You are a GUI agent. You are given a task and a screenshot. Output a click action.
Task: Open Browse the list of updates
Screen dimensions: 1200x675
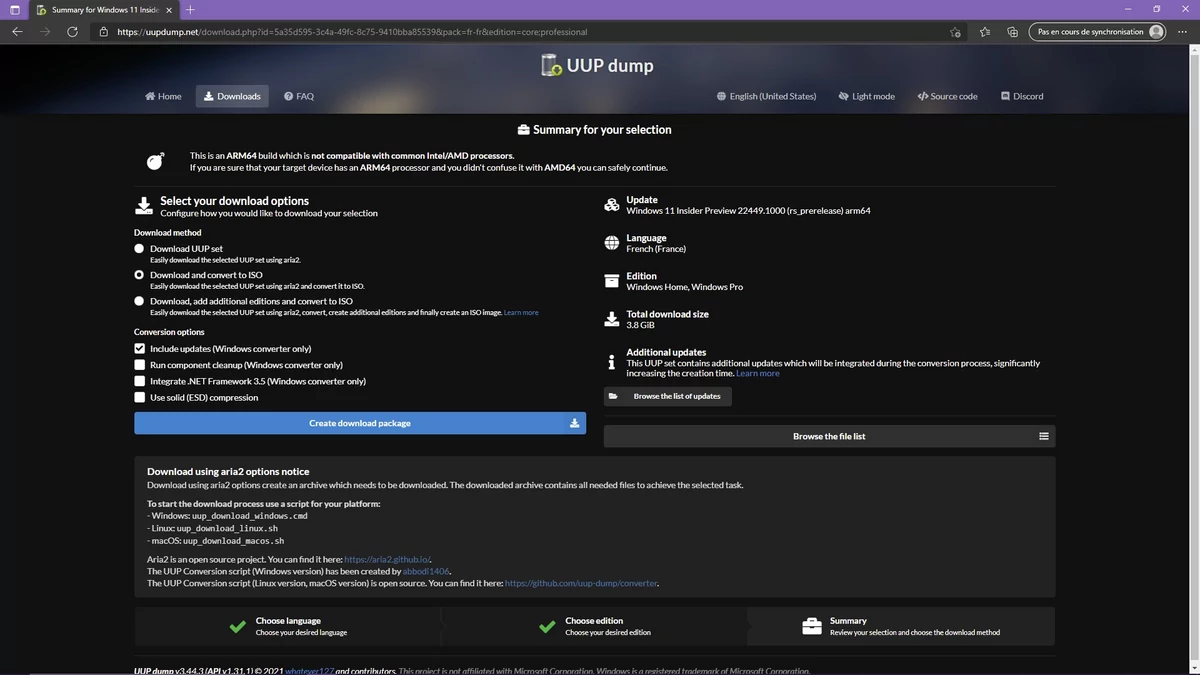pos(667,396)
